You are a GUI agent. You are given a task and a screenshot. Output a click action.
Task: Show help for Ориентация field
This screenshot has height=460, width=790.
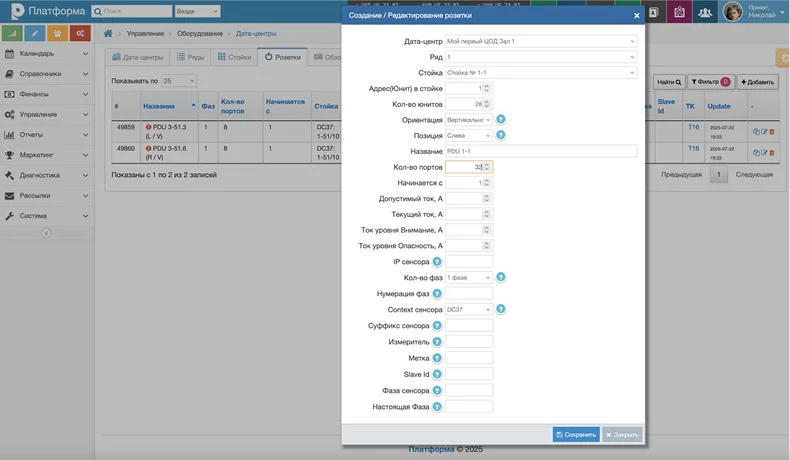500,119
